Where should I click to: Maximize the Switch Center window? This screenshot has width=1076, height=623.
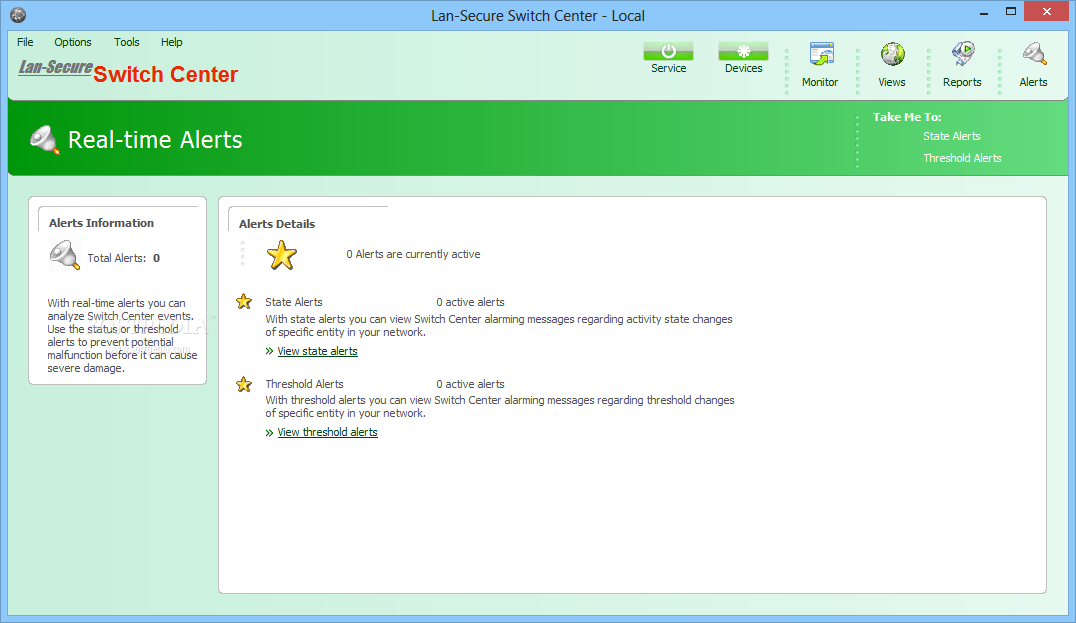click(1011, 12)
